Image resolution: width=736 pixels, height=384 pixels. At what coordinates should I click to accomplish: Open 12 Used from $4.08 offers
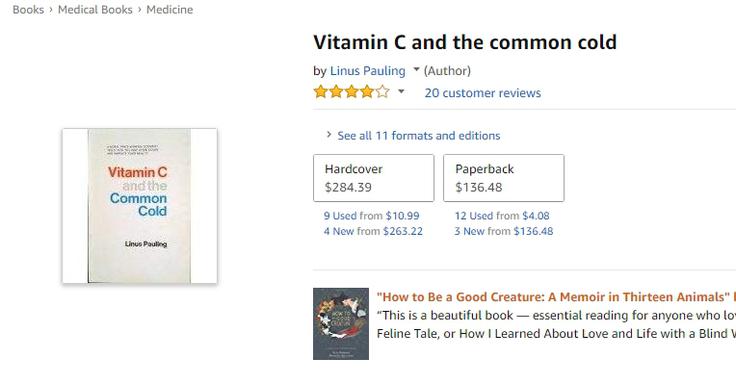502,216
